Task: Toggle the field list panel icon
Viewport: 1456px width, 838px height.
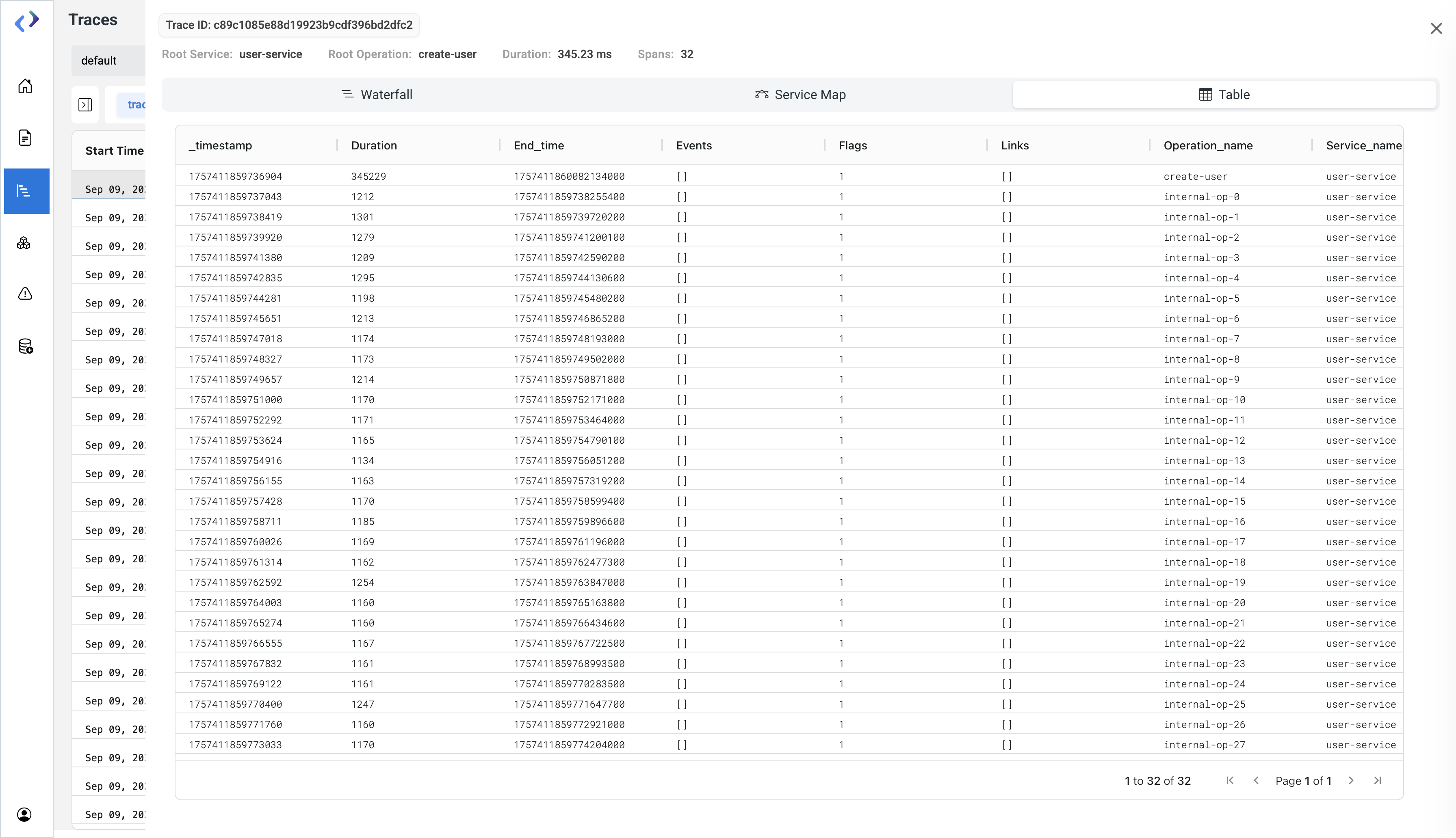Action: (x=85, y=105)
